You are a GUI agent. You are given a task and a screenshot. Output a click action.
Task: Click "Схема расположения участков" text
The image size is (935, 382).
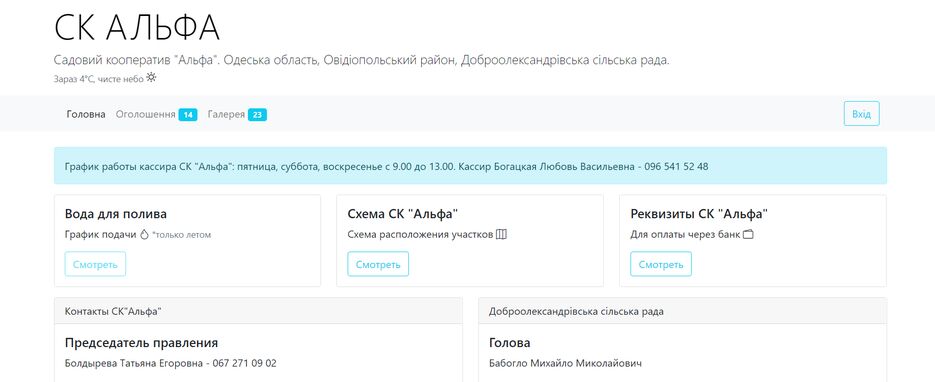pyautogui.click(x=420, y=235)
